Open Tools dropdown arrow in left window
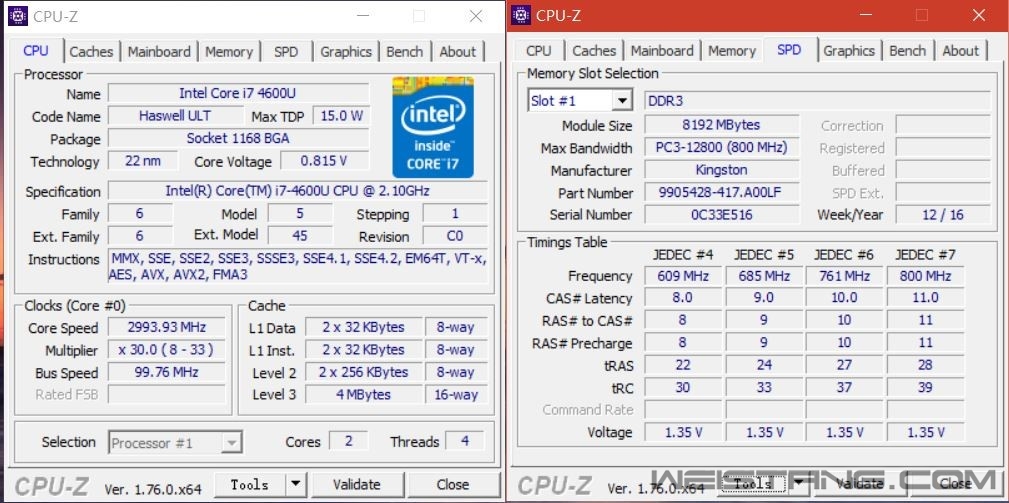This screenshot has width=1009, height=503. pos(295,484)
